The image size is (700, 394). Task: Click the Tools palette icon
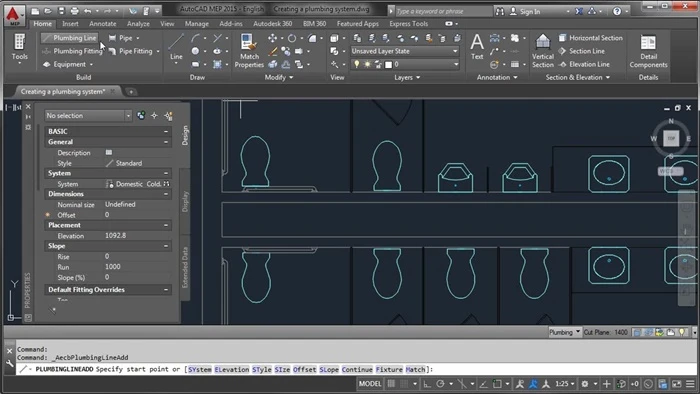(x=20, y=48)
